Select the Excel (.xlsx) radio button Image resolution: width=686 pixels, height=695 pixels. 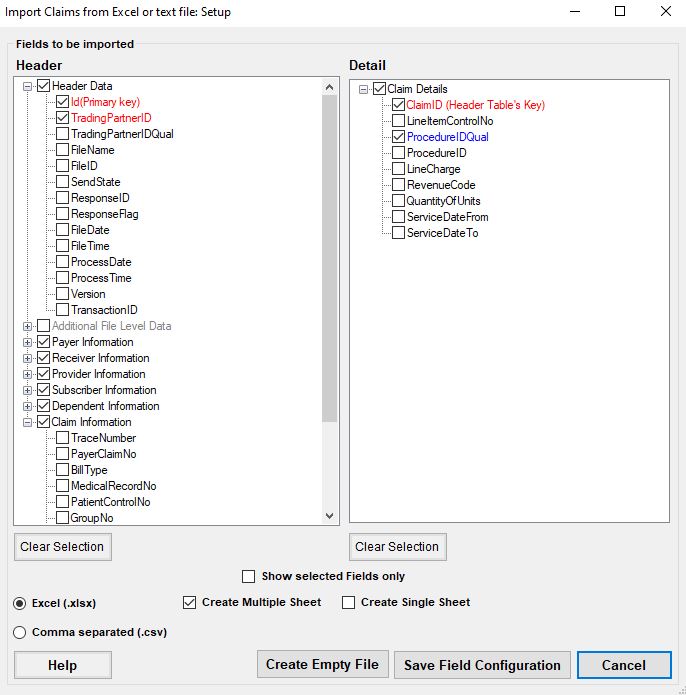(x=19, y=604)
